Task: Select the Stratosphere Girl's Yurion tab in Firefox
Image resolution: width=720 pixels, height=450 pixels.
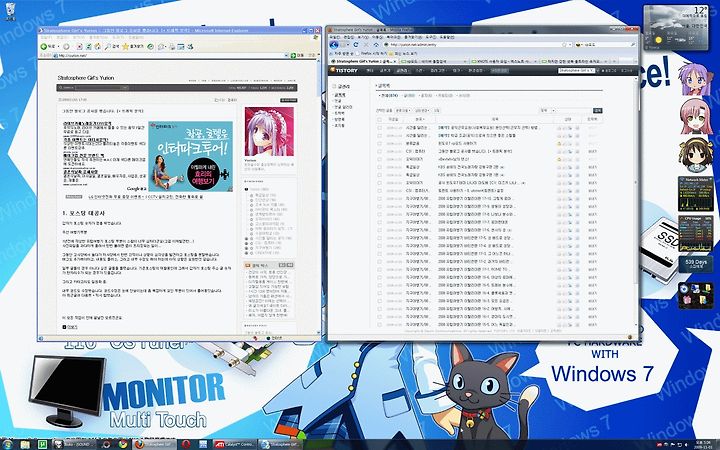Action: pos(362,61)
